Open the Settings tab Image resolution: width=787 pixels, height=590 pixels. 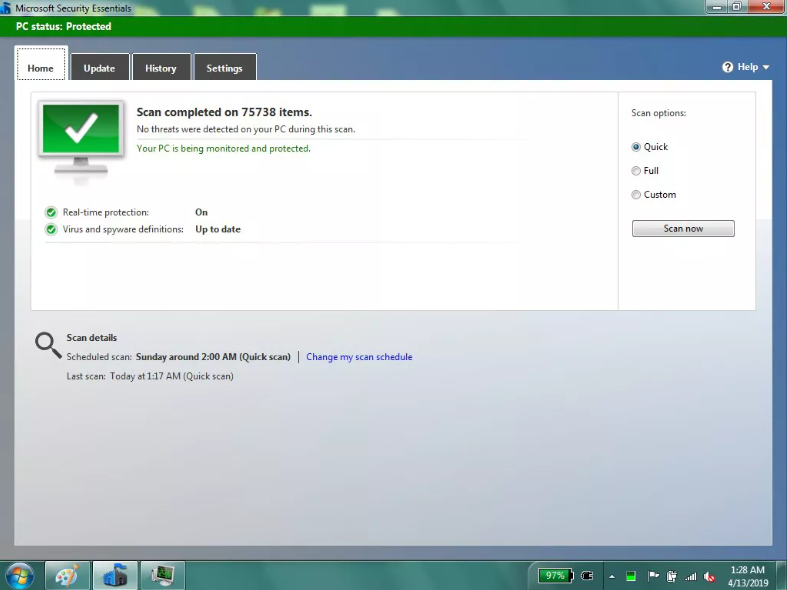pos(224,68)
